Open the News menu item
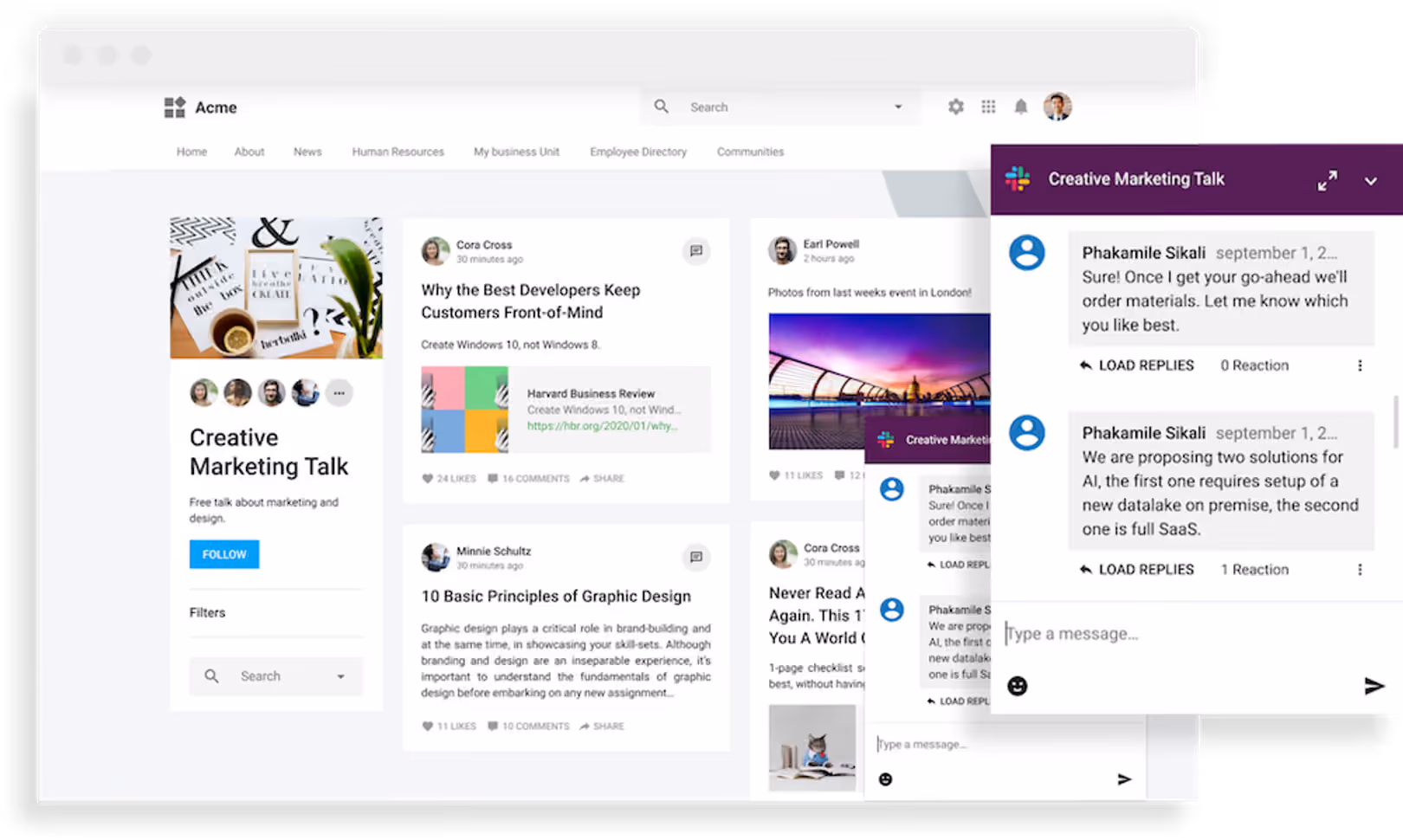 (x=307, y=152)
